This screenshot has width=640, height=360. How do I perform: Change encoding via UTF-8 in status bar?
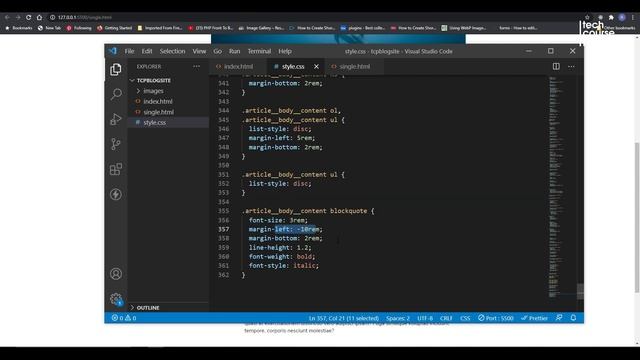point(425,318)
